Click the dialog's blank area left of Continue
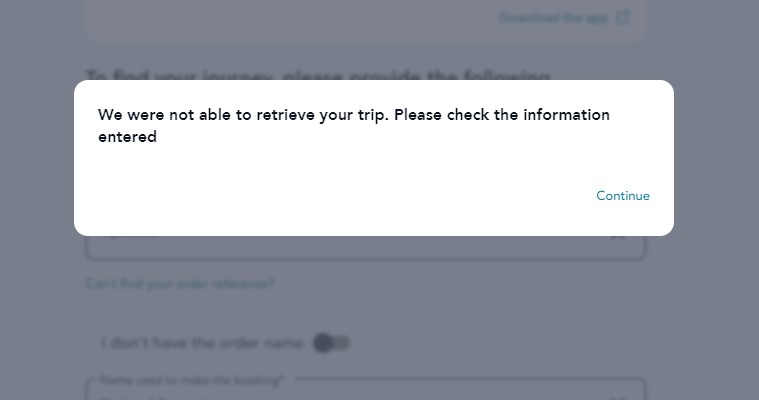Viewport: 759px width, 400px height. [x=330, y=196]
